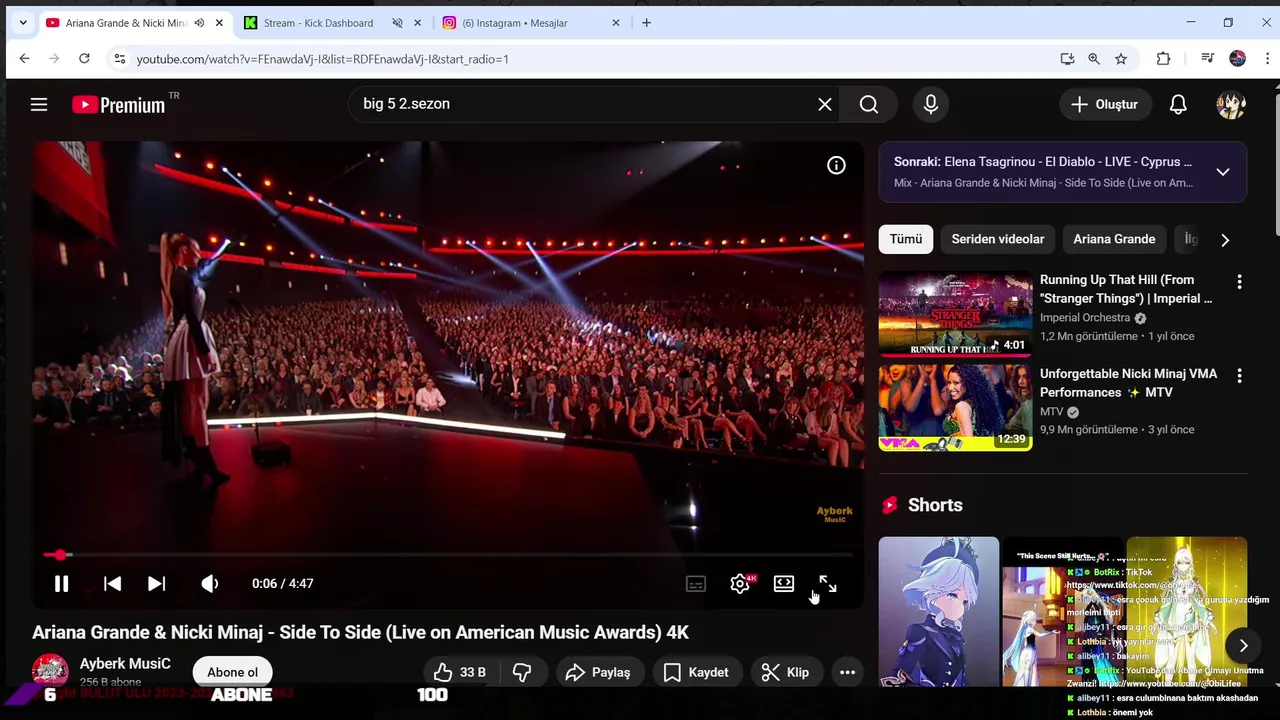Screen dimensions: 1280x720
Task: Open the zoom magnifier in address bar
Action: (x=1094, y=59)
